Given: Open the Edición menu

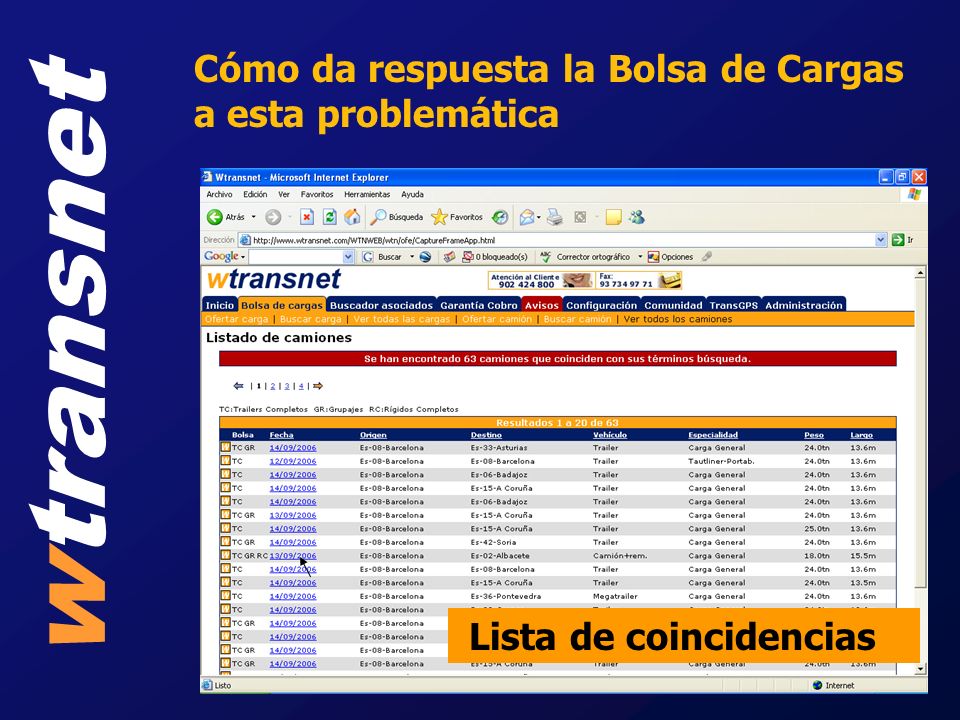Looking at the screenshot, I should 255,194.
